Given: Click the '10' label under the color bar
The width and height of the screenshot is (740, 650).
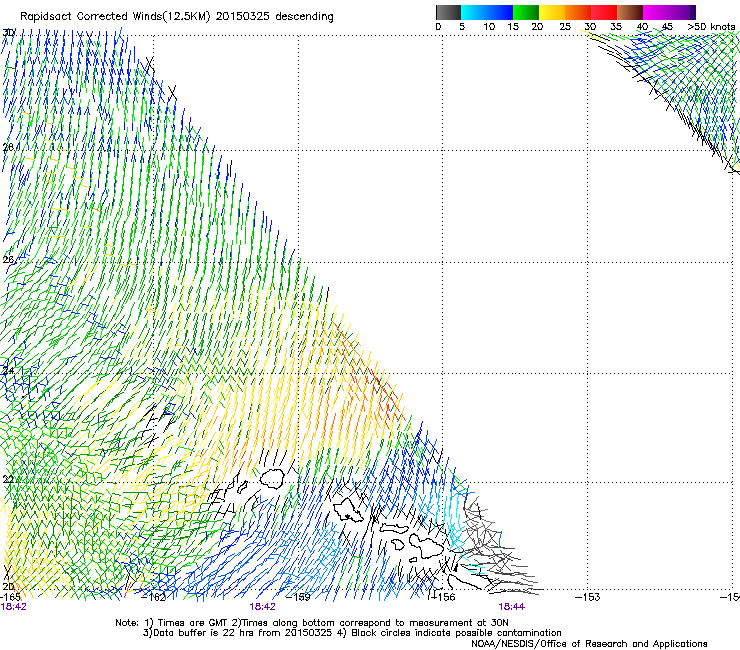Looking at the screenshot, I should (x=489, y=27).
